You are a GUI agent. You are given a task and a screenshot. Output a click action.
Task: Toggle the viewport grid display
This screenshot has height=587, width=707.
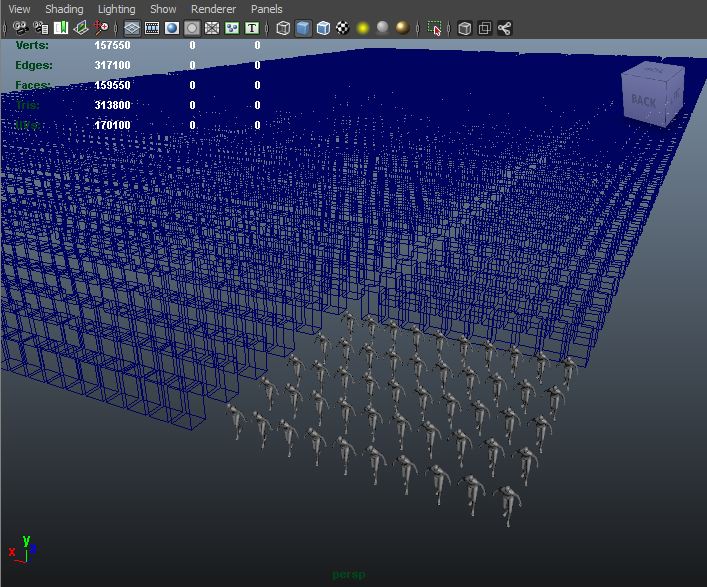pyautogui.click(x=132, y=28)
